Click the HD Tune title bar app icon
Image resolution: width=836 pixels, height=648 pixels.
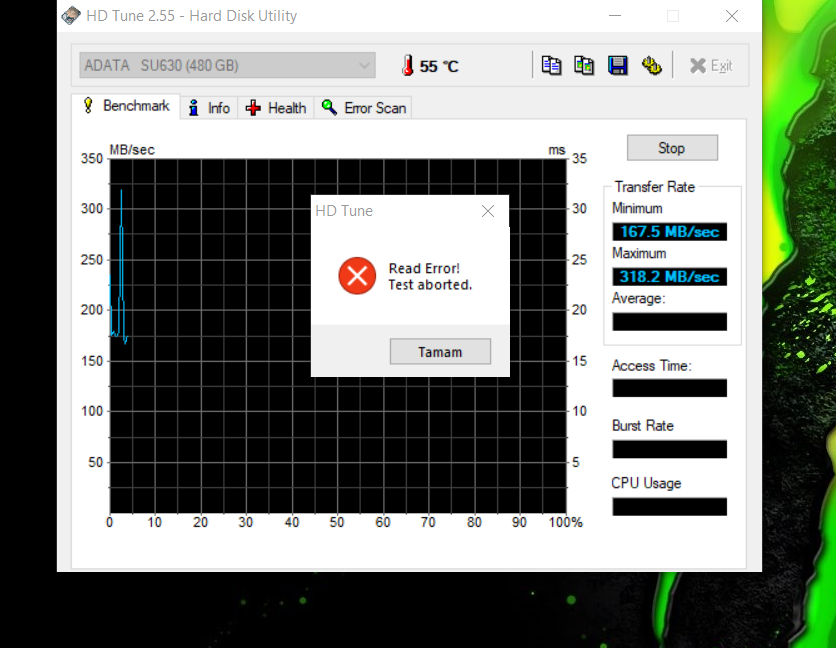(x=71, y=15)
